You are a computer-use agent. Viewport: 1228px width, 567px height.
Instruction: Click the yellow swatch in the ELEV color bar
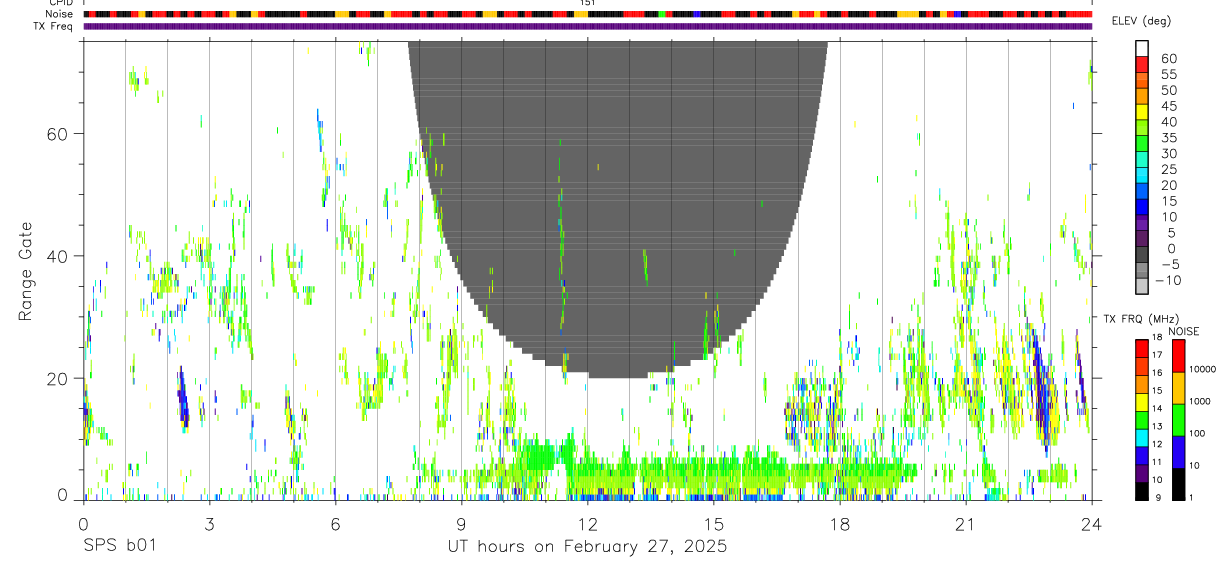pyautogui.click(x=1142, y=112)
